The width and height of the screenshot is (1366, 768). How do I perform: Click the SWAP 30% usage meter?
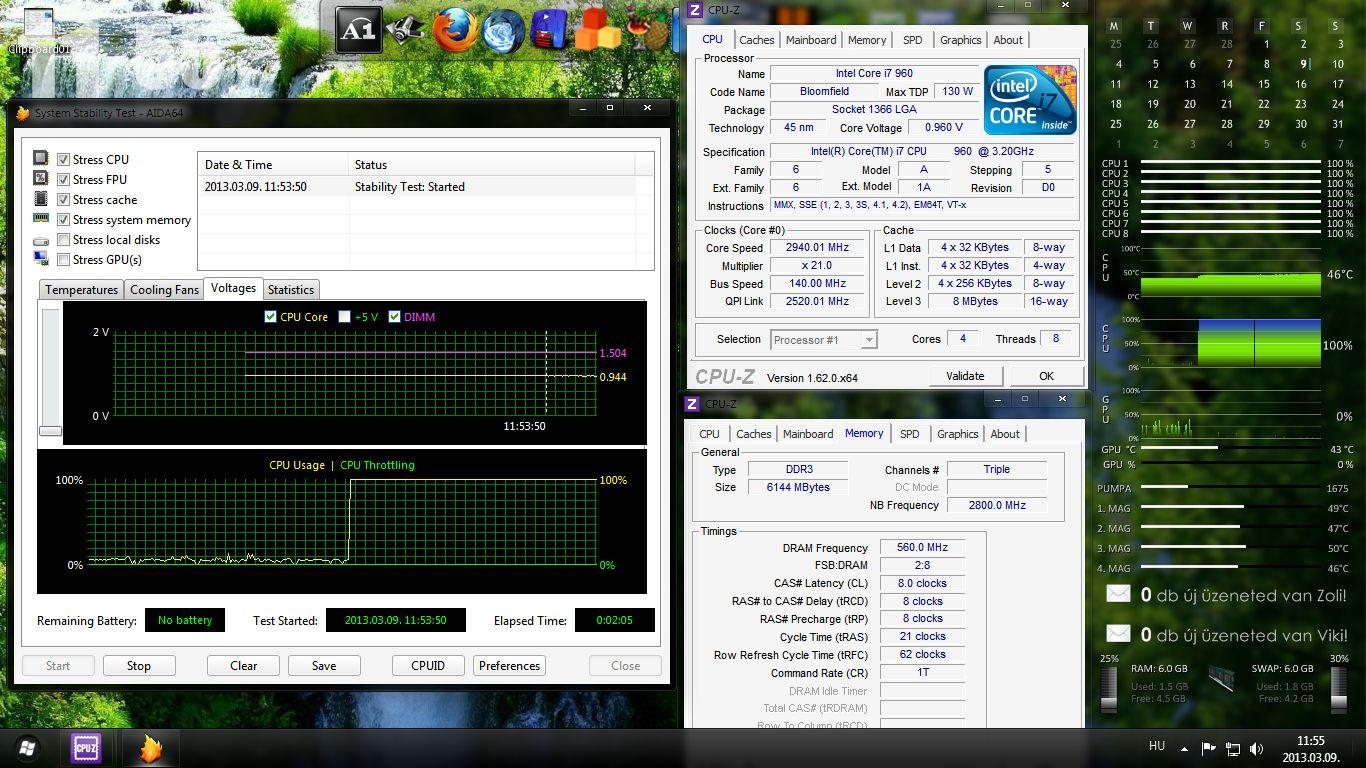coord(1339,688)
